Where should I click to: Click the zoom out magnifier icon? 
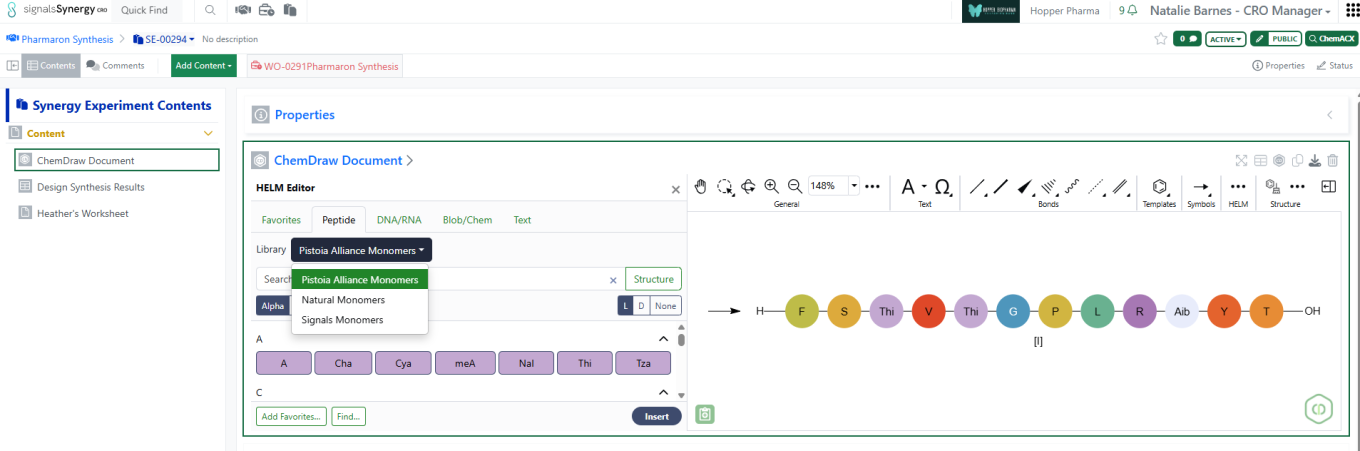[795, 186]
